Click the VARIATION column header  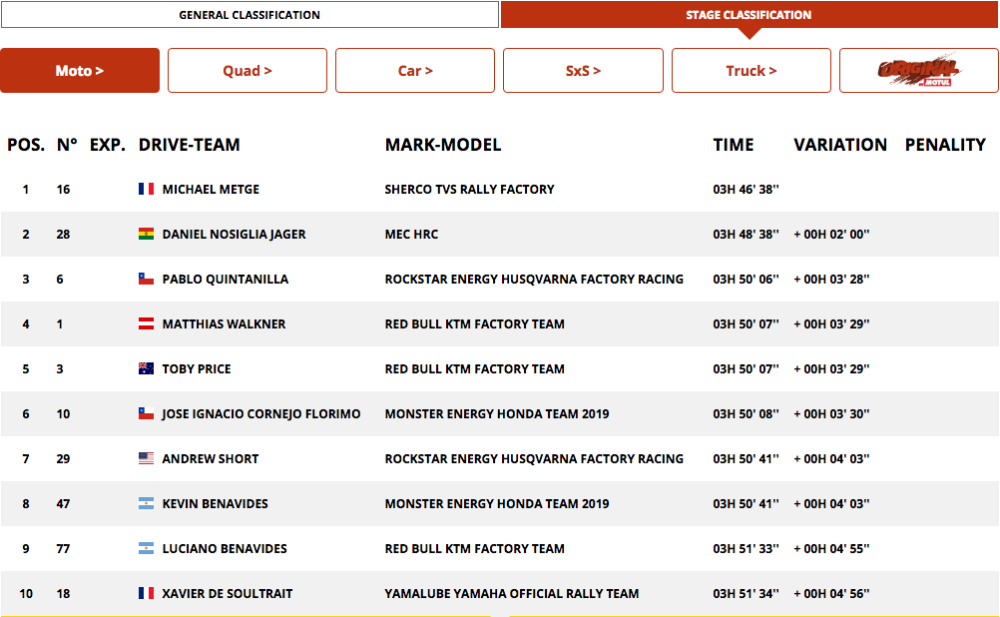click(840, 145)
